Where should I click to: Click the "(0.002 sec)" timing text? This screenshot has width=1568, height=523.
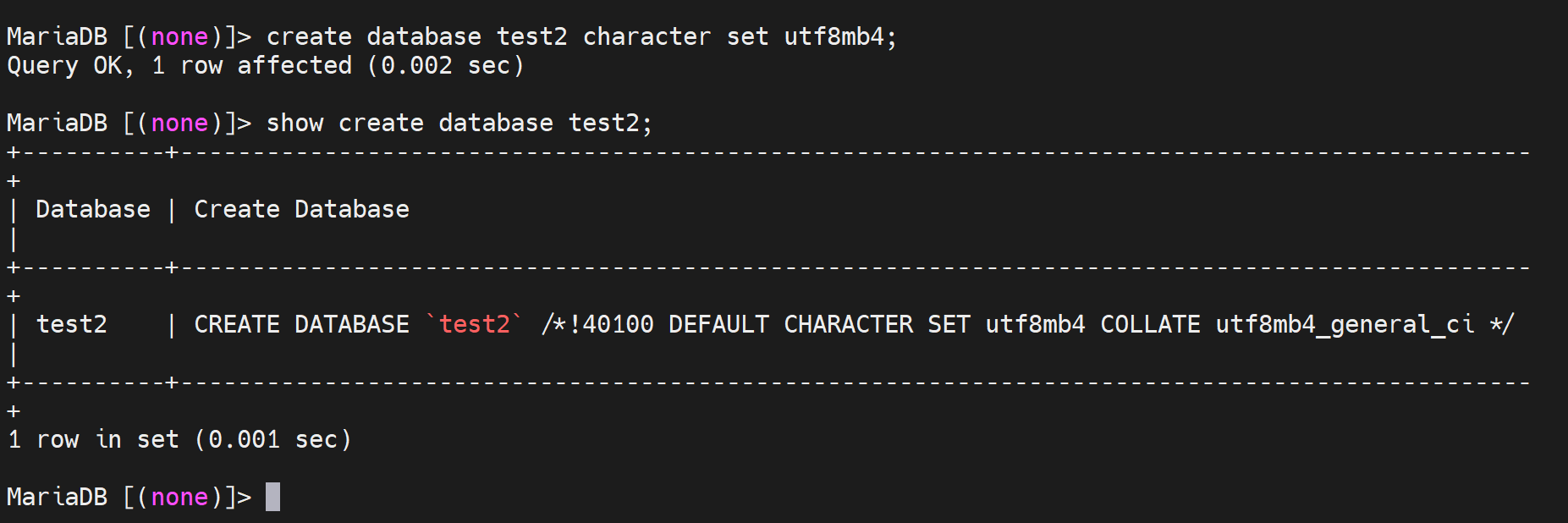445,66
